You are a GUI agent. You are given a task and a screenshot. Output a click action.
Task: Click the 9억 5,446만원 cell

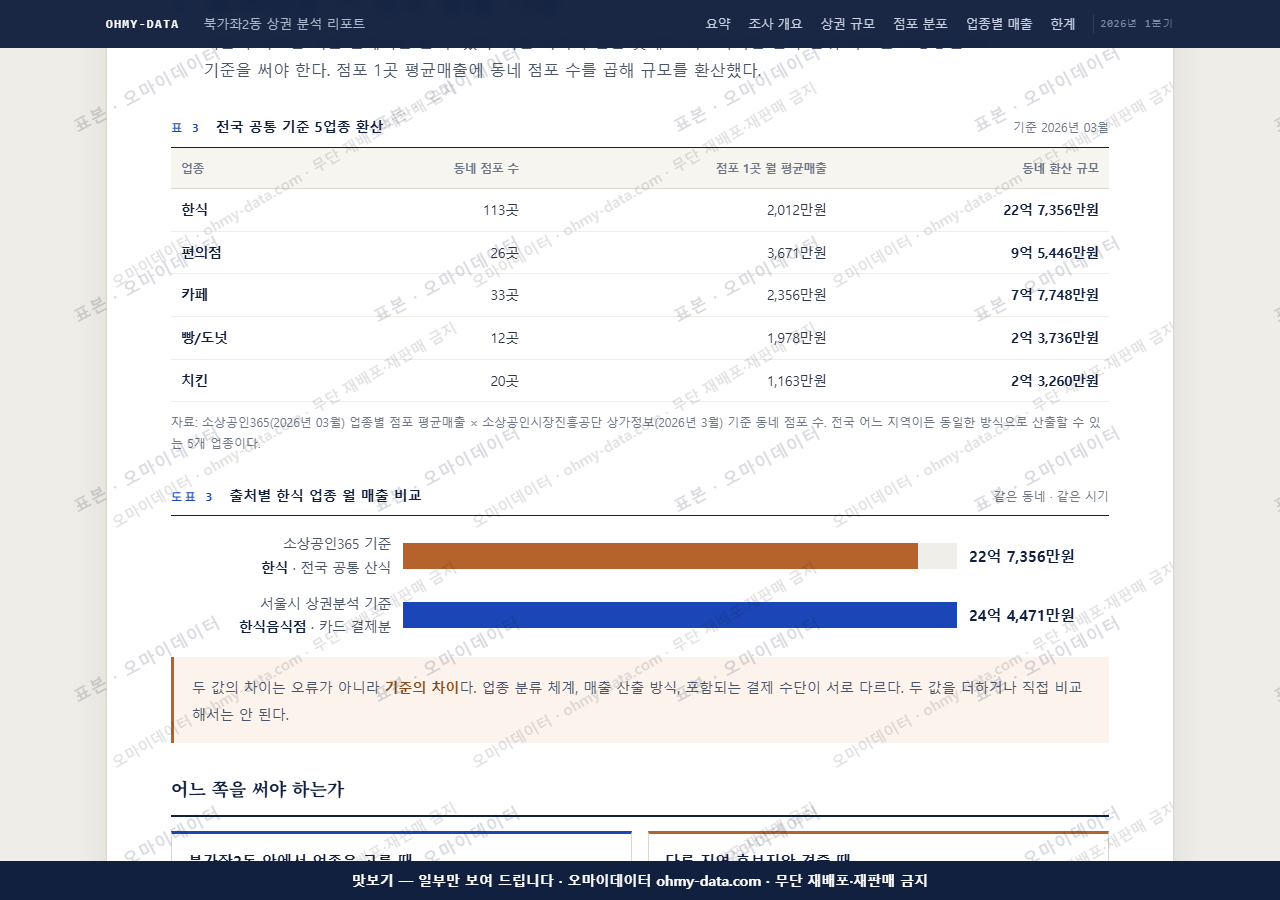[1055, 253]
